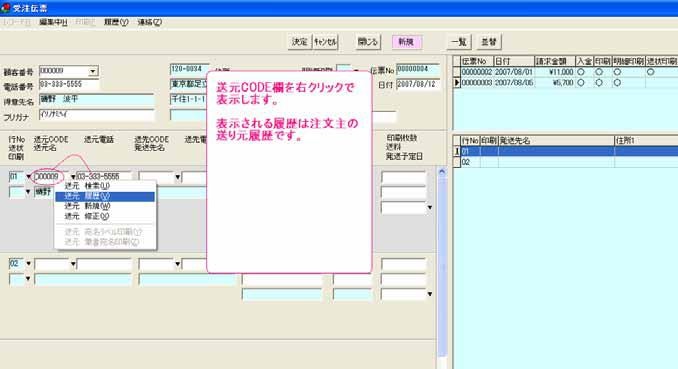Click the キャンセル cancel button
The height and width of the screenshot is (369, 678).
pyautogui.click(x=325, y=42)
